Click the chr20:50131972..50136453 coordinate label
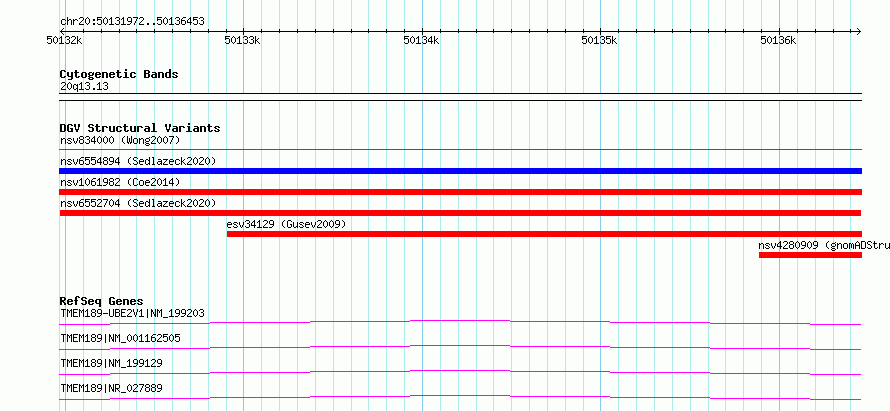 tap(132, 22)
